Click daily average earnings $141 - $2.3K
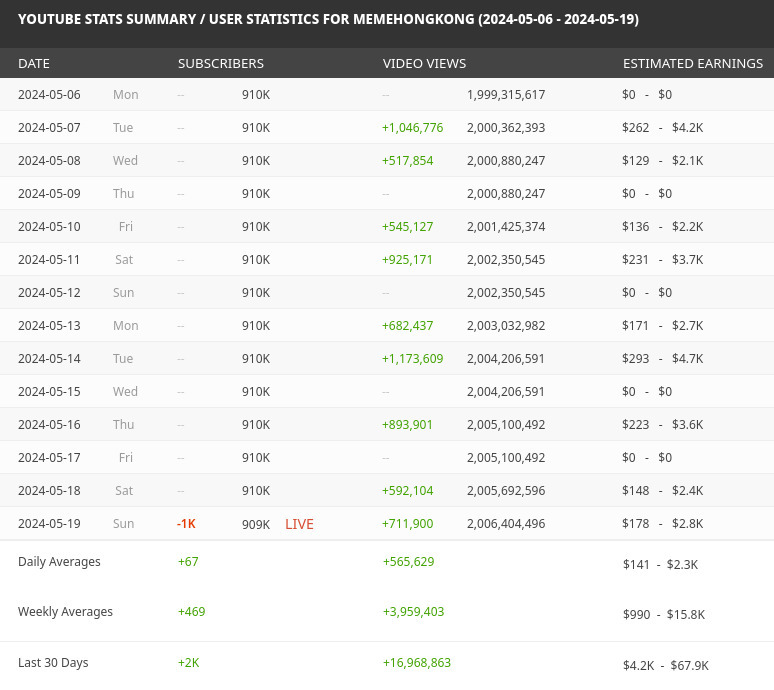The height and width of the screenshot is (690, 774). coord(660,565)
